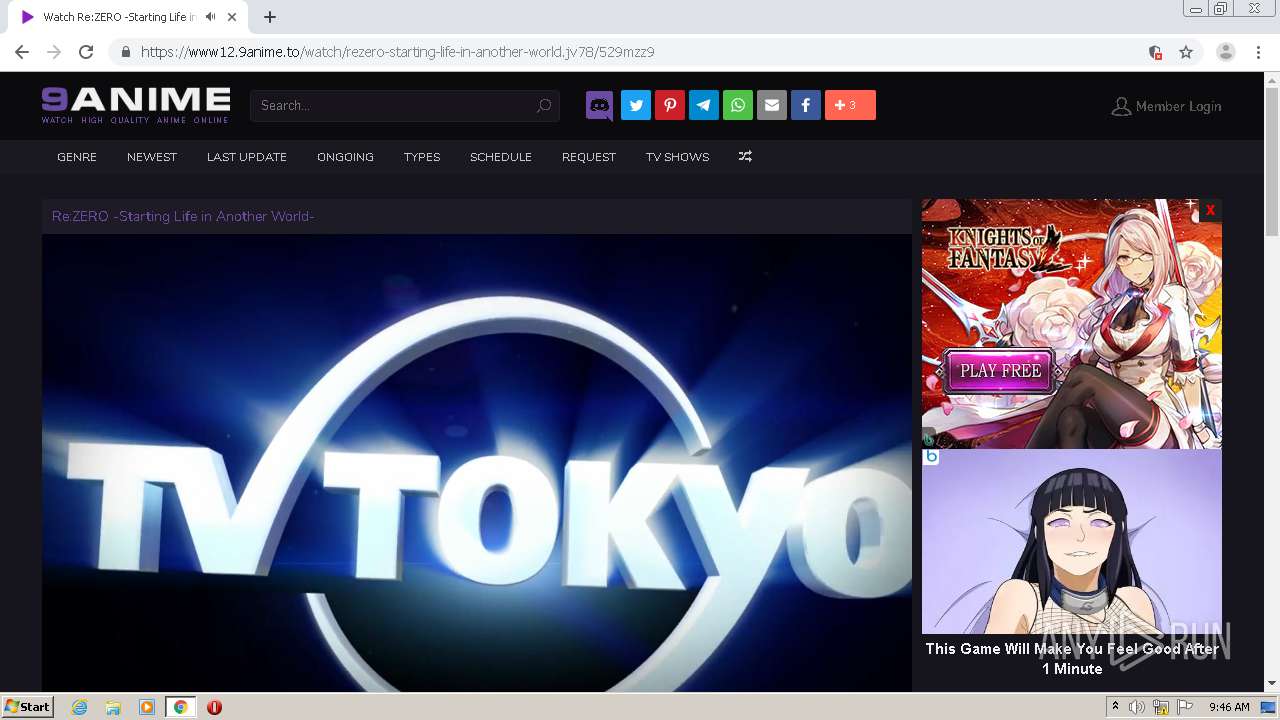Screen dimensions: 1280x720
Task: Open the Hinata game ad image
Action: 1072,541
